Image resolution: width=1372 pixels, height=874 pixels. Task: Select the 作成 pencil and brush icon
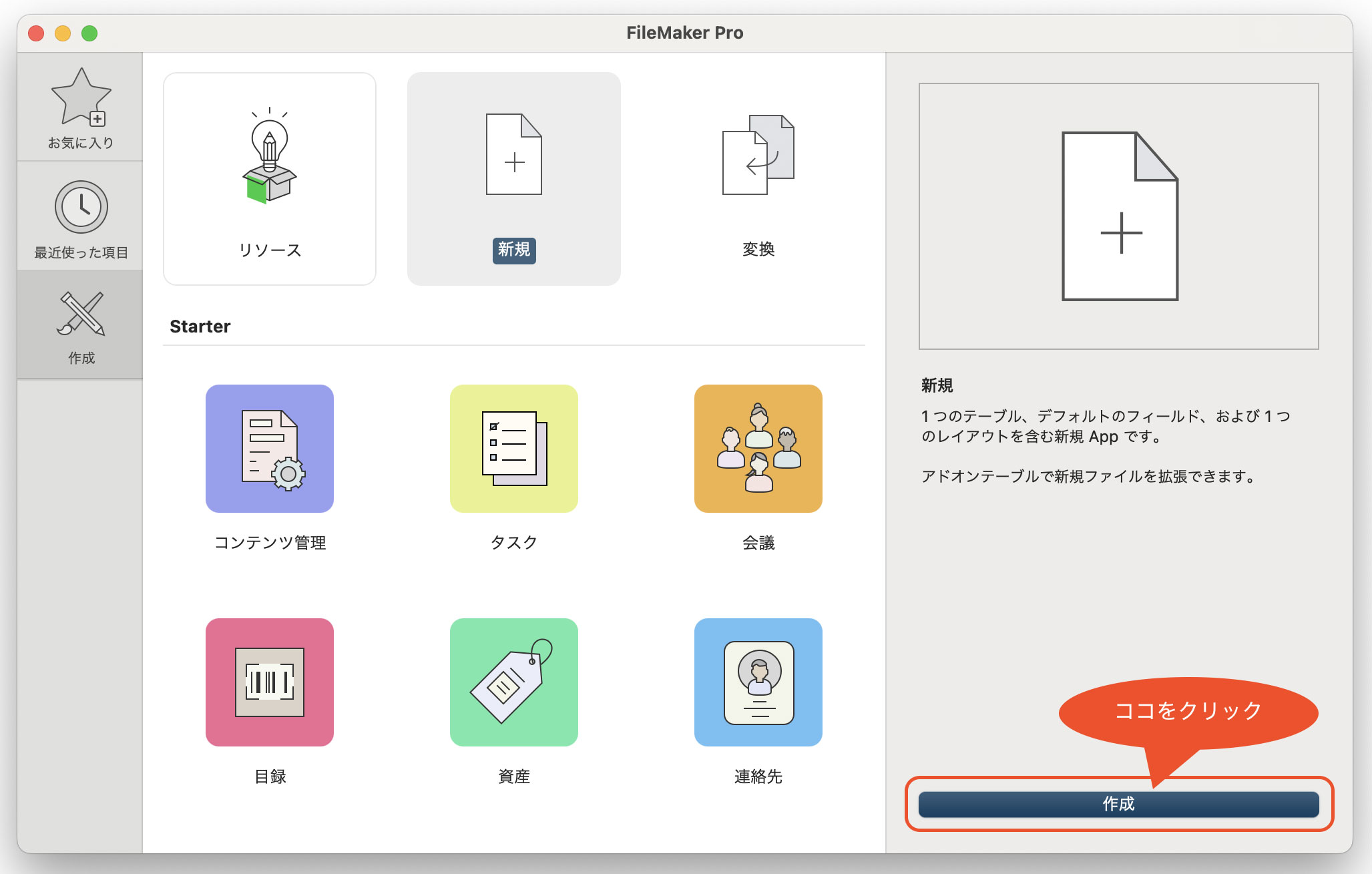pos(81,312)
